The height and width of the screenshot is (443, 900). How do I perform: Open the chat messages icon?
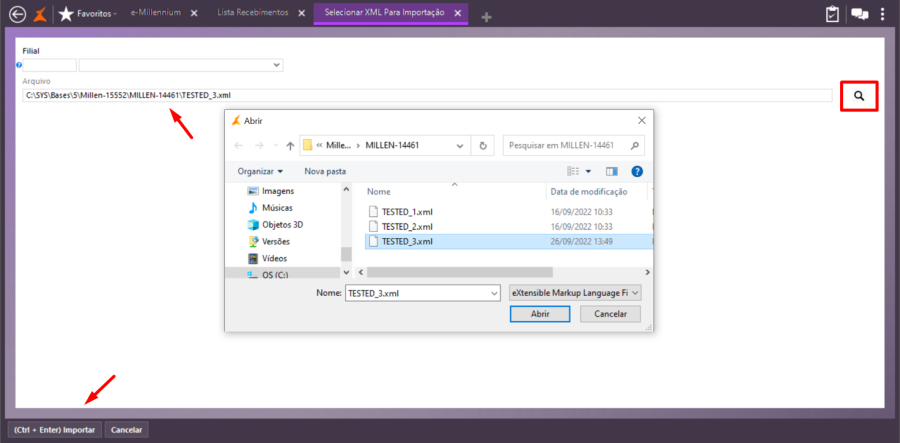[x=859, y=14]
